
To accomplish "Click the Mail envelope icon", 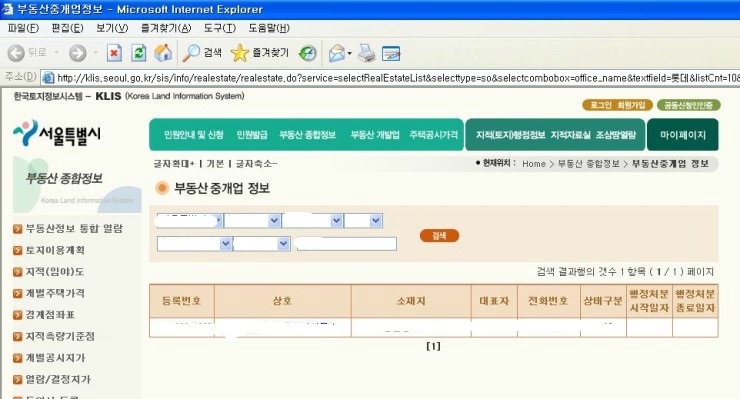I will (x=337, y=53).
